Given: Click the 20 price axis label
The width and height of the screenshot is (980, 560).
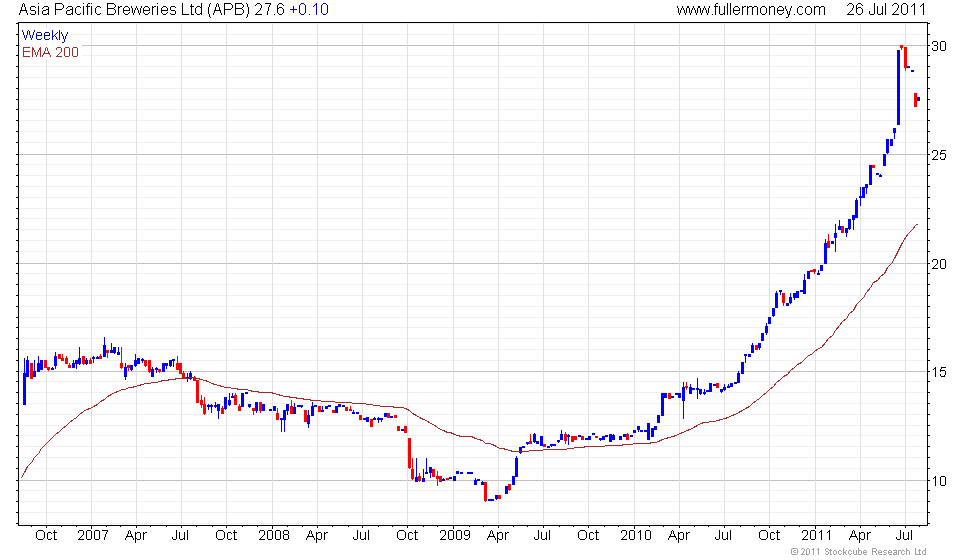Looking at the screenshot, I should coord(938,264).
